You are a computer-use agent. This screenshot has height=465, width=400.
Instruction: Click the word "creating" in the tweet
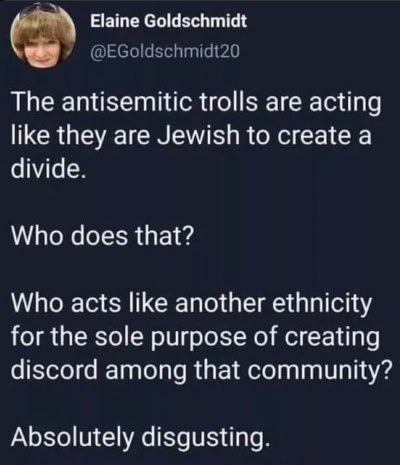tap(333, 337)
